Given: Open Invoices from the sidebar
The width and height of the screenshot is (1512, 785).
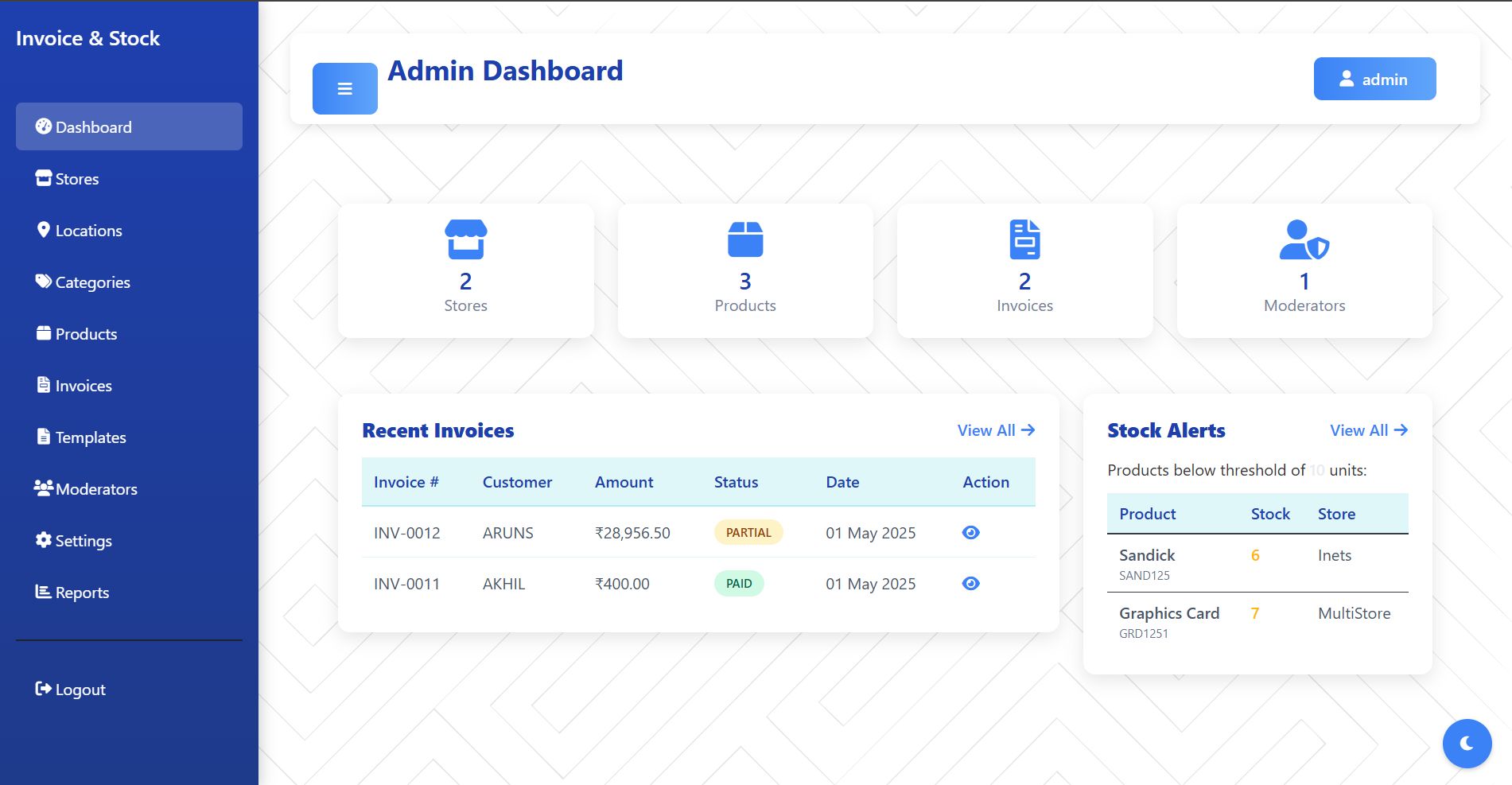Looking at the screenshot, I should (x=129, y=385).
